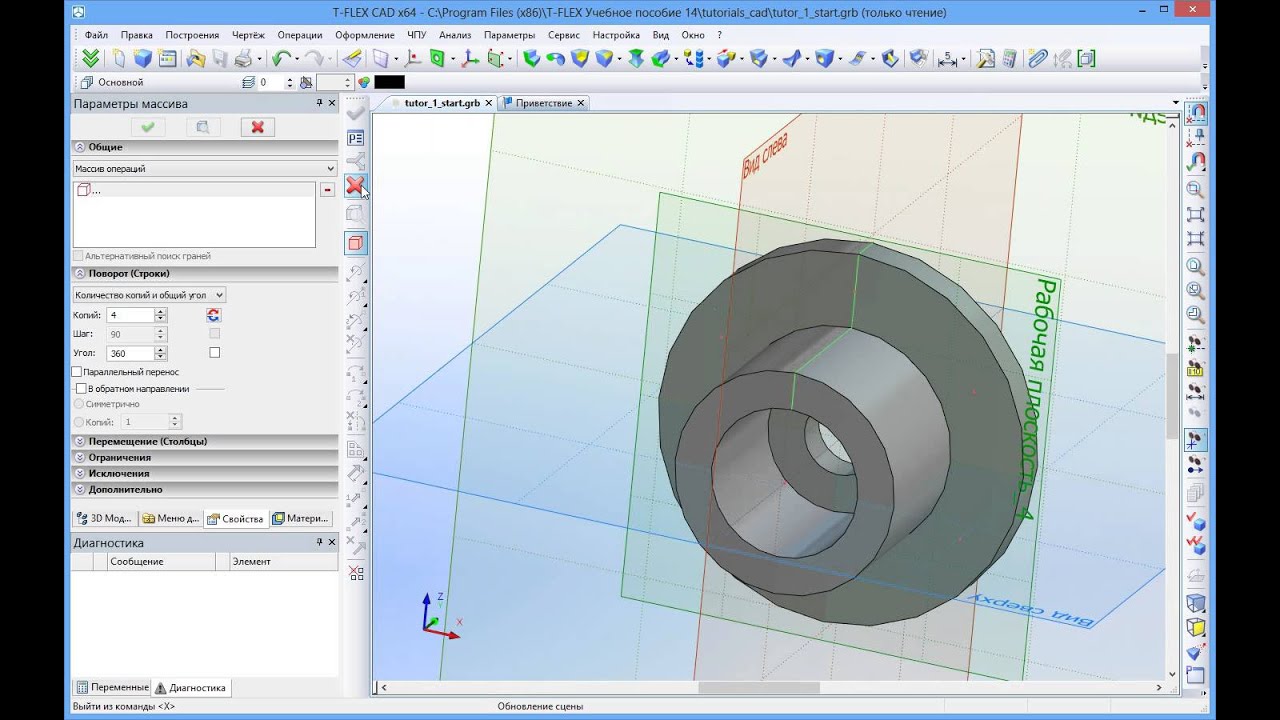Click the paperclip attachment icon
The width and height of the screenshot is (1280, 720).
click(x=1037, y=58)
